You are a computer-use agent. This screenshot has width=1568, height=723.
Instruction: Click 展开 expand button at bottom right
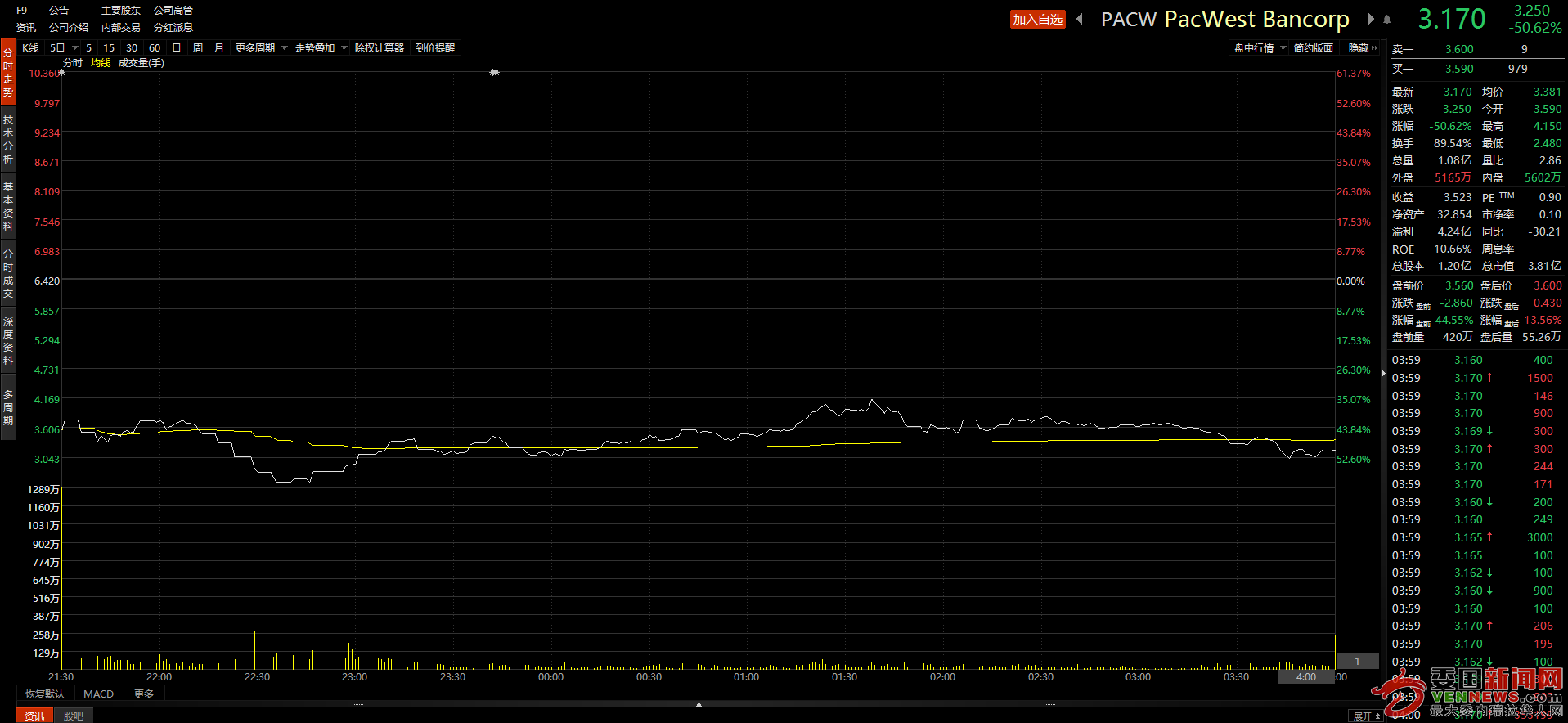point(1366,716)
